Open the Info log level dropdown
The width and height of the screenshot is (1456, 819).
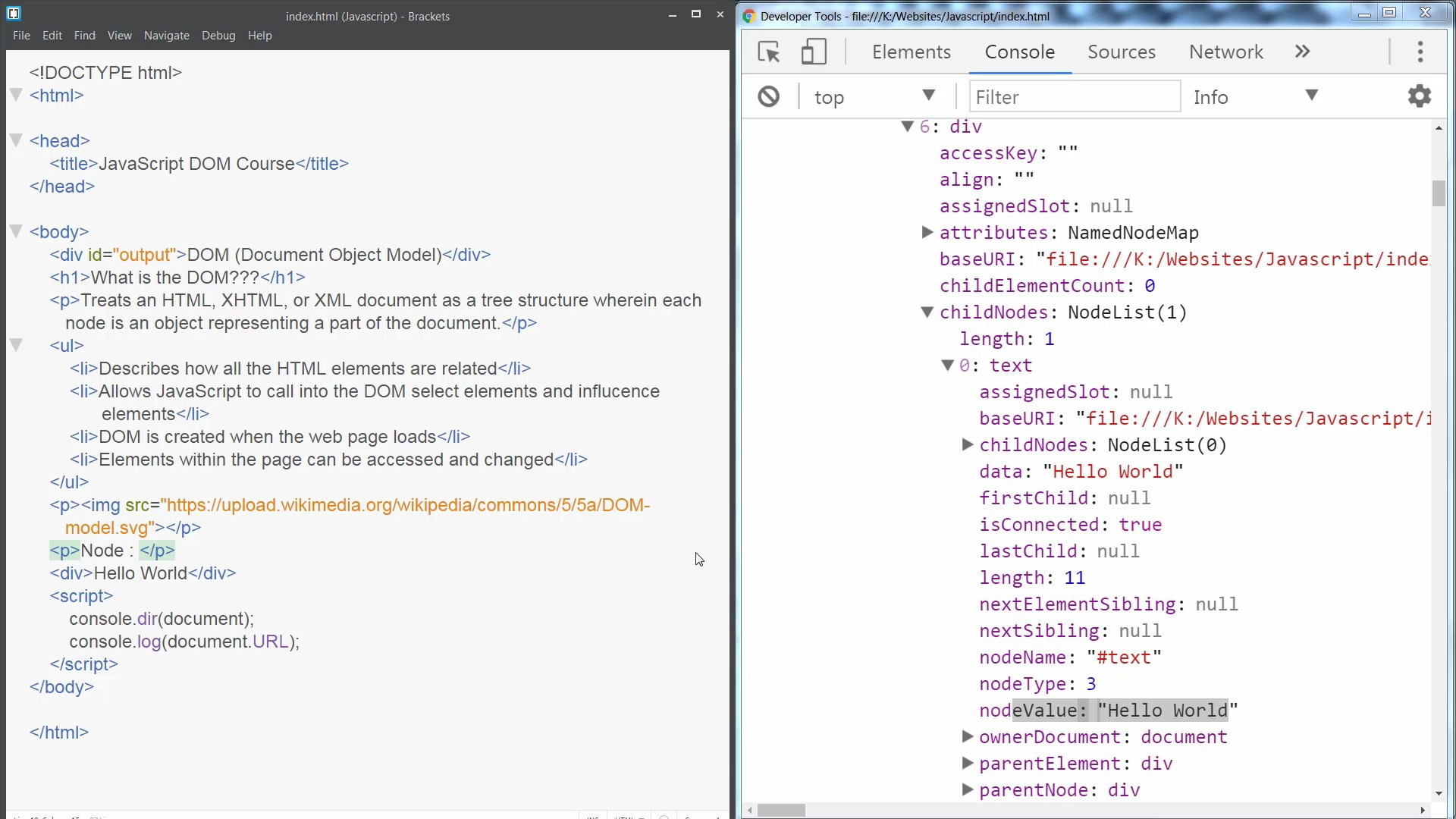click(x=1255, y=96)
